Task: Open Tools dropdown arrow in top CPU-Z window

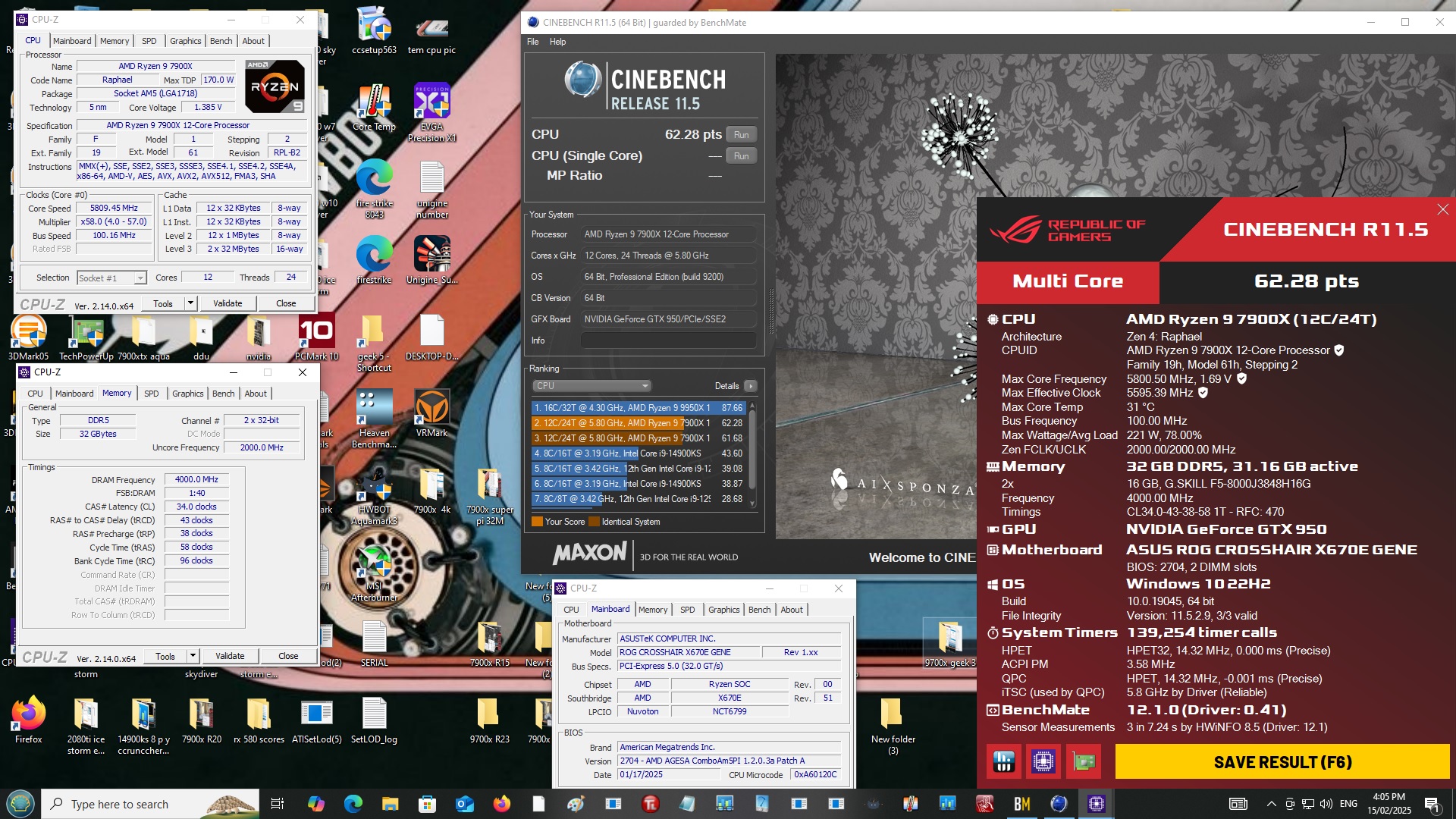Action: (x=190, y=303)
